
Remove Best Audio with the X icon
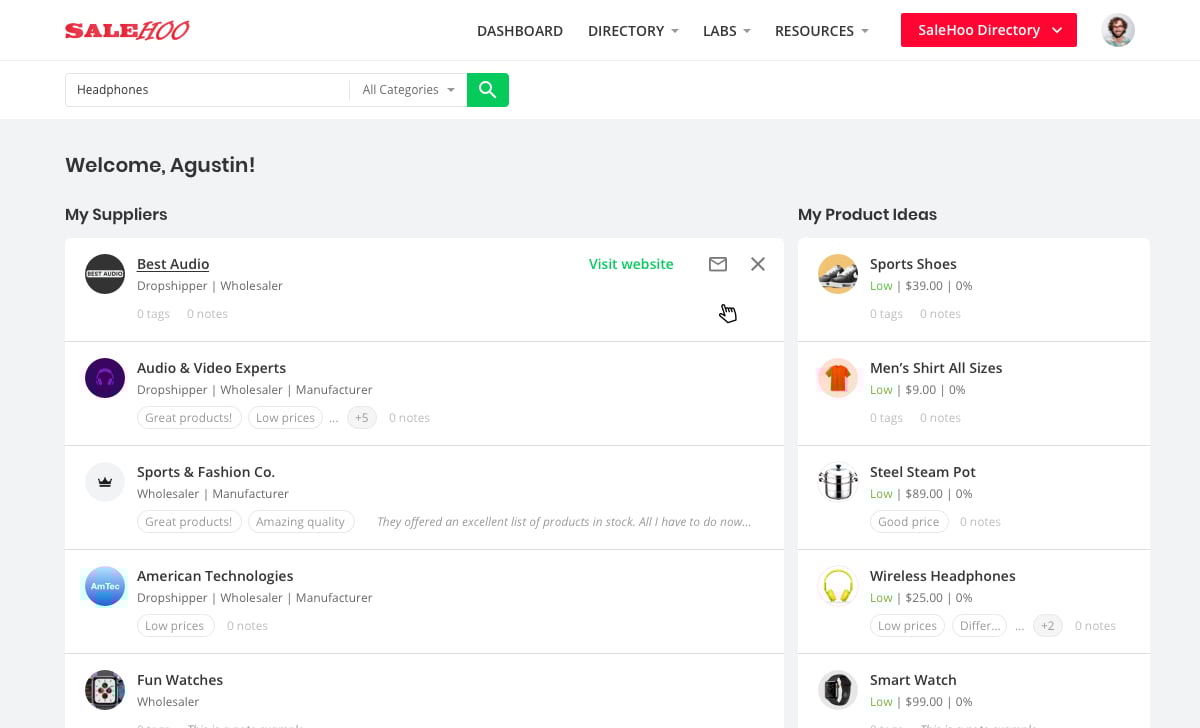tap(757, 264)
